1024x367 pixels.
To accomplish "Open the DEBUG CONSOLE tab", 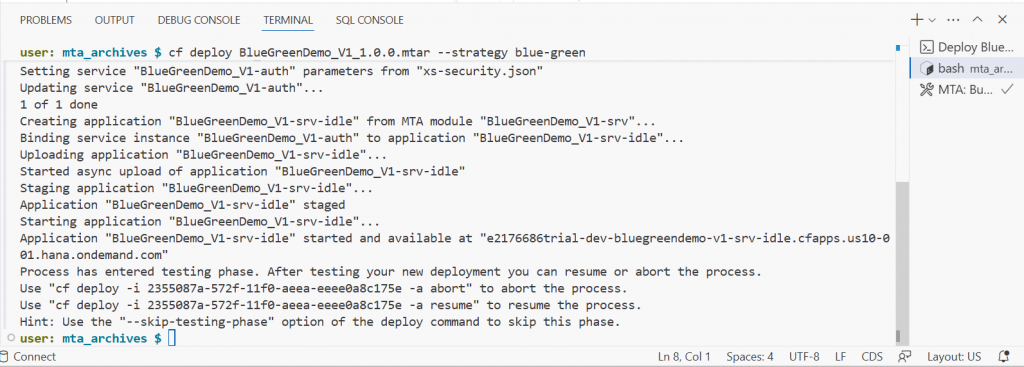I will click(199, 20).
